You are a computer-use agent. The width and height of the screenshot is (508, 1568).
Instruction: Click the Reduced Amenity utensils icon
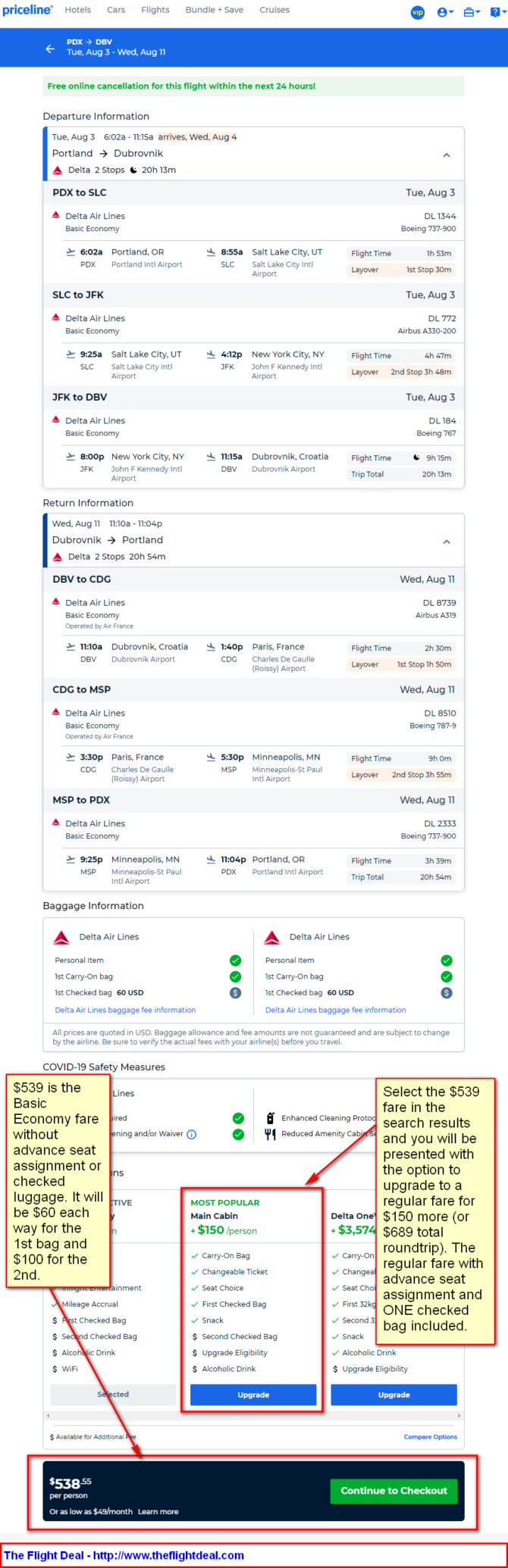coord(270,1134)
